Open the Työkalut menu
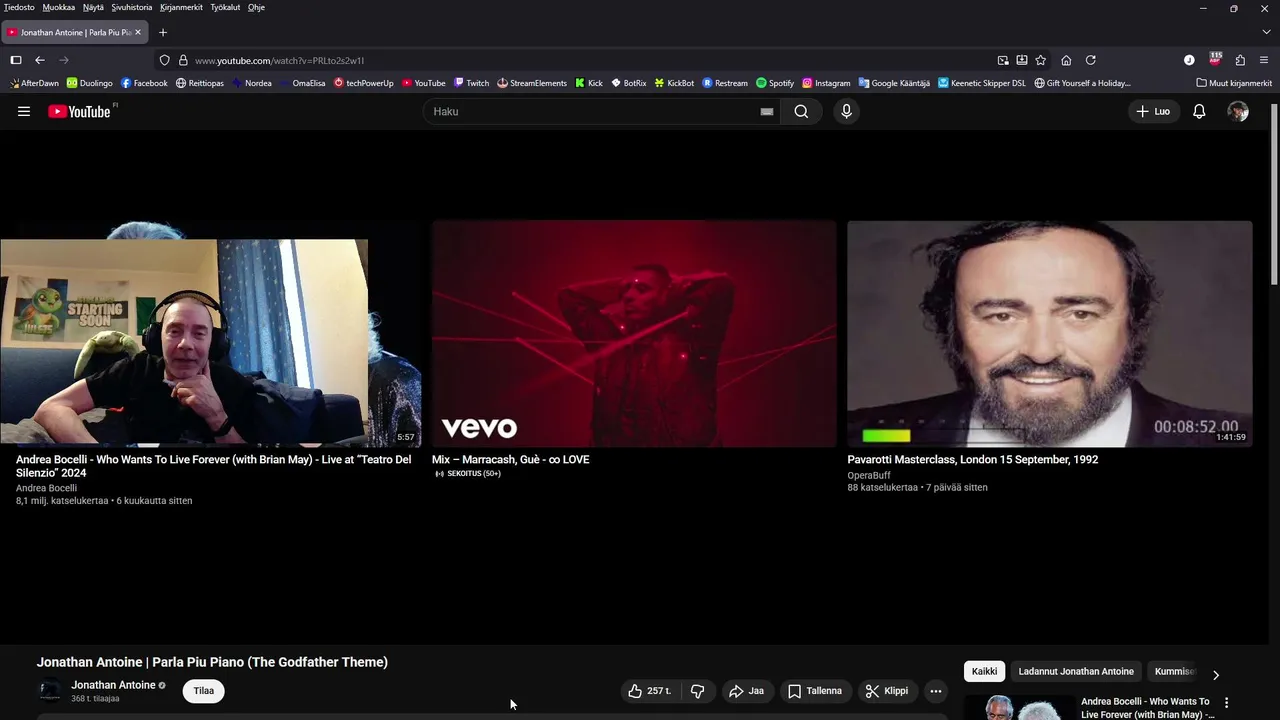Image resolution: width=1280 pixels, height=720 pixels. click(x=225, y=7)
